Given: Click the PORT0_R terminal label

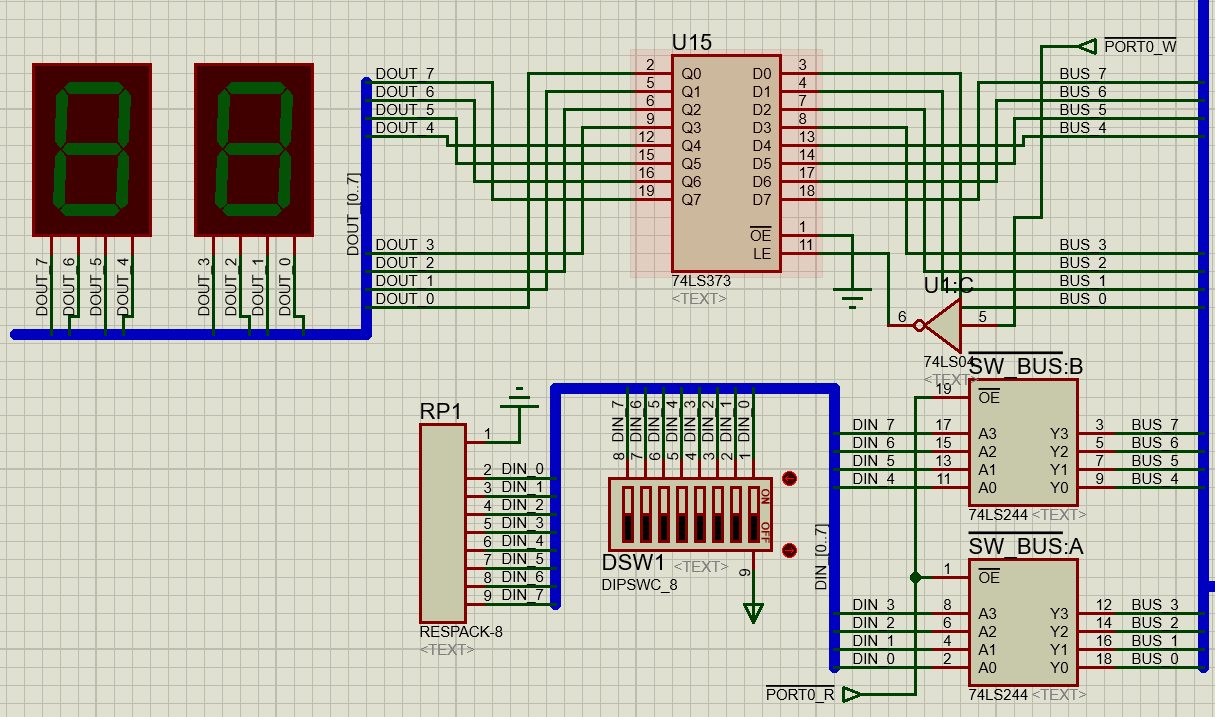Looking at the screenshot, I should (x=800, y=693).
